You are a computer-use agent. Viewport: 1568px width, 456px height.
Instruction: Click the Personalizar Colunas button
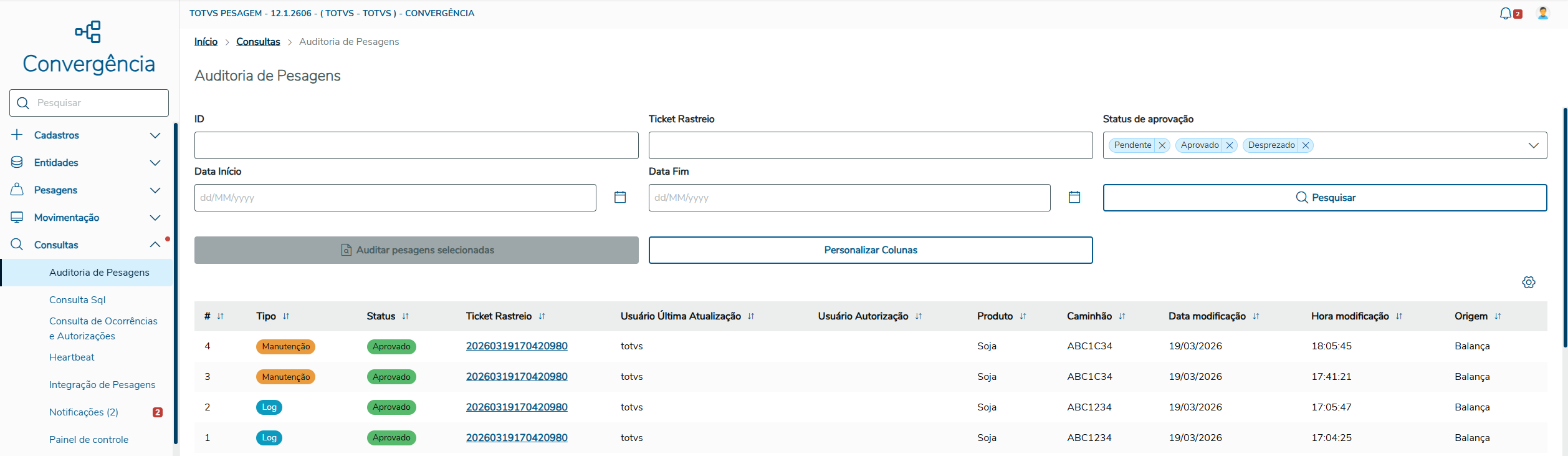pos(871,250)
